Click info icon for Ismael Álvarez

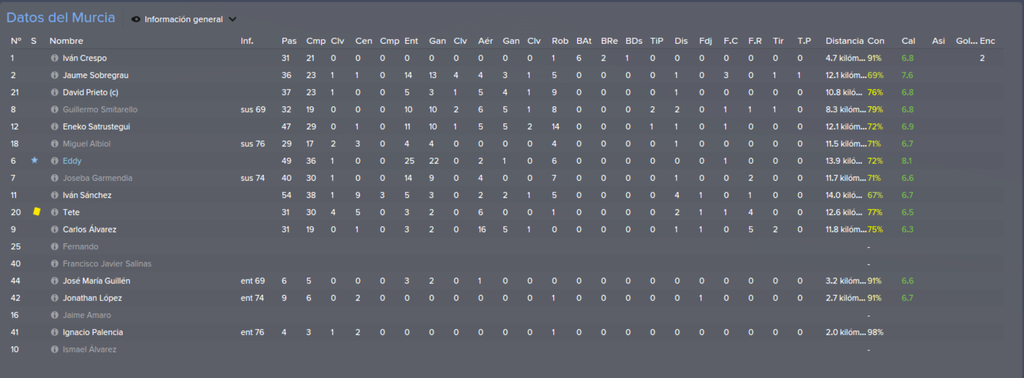point(55,349)
